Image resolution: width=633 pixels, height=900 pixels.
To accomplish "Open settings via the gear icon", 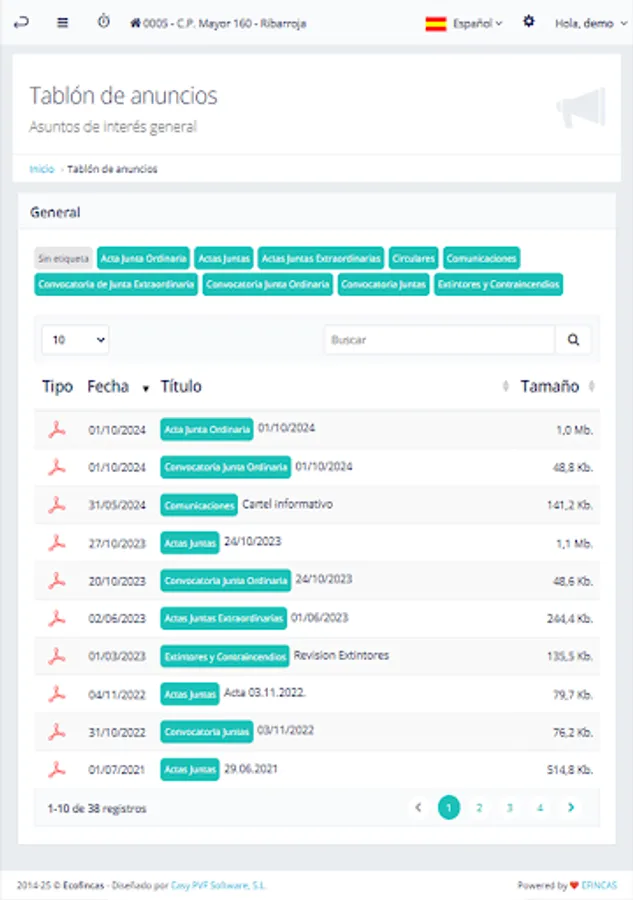I will pos(527,22).
